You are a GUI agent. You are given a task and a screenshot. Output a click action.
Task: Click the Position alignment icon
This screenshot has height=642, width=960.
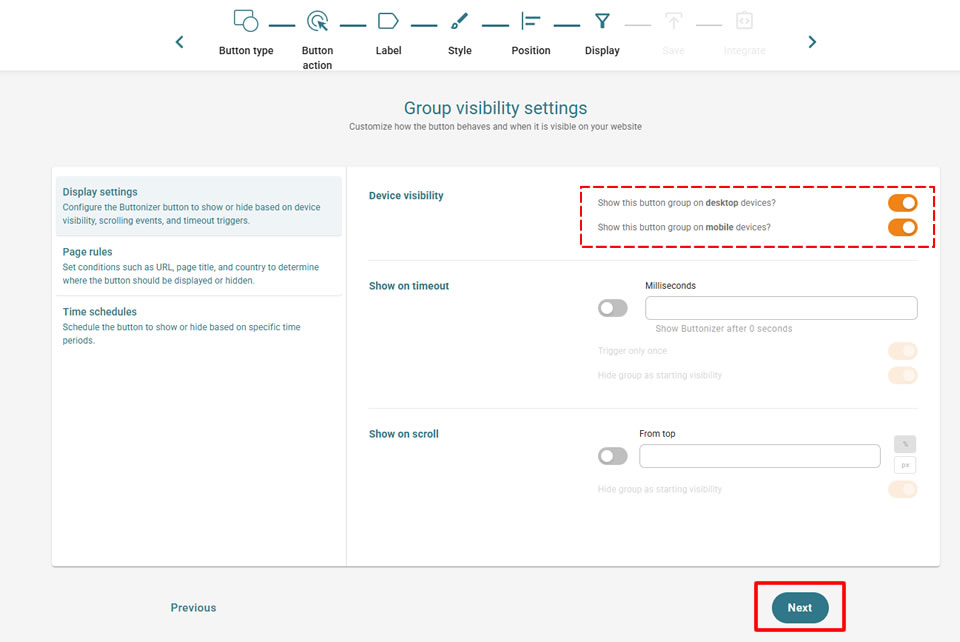[531, 21]
